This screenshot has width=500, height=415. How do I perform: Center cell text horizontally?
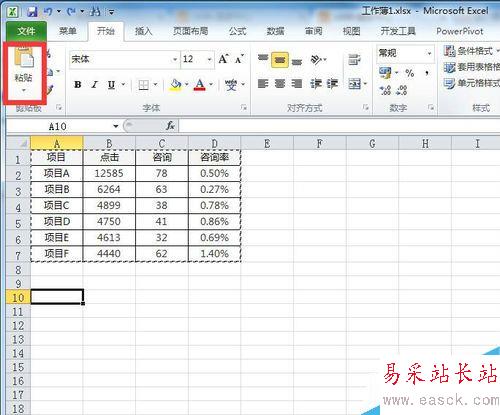[x=280, y=83]
